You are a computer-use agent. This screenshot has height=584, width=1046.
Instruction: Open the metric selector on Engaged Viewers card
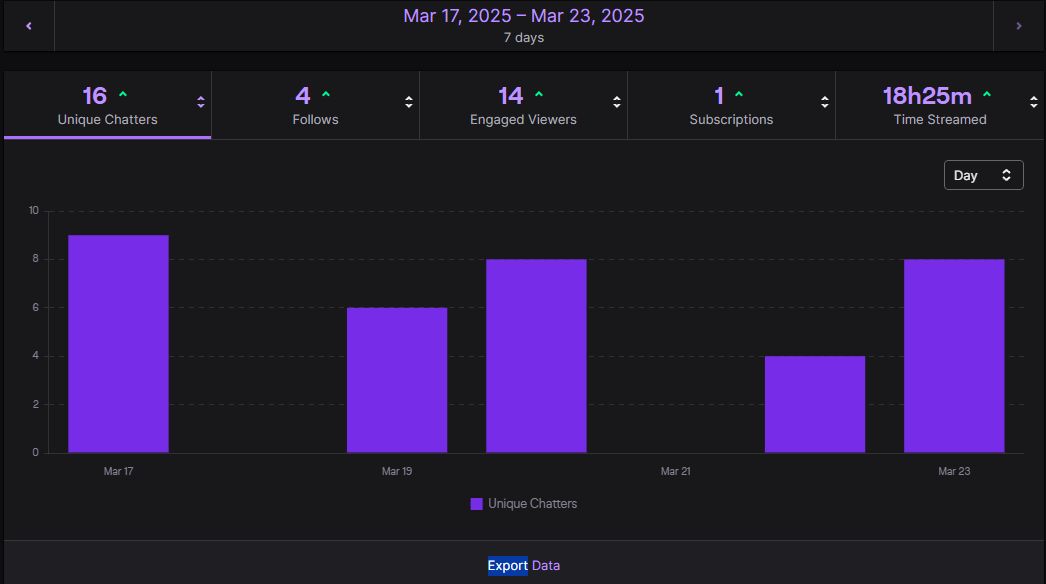pos(616,101)
